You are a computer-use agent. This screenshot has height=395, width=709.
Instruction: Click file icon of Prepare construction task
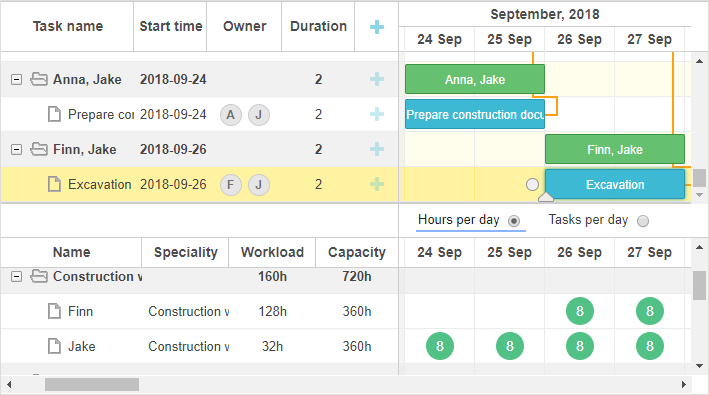click(x=54, y=114)
